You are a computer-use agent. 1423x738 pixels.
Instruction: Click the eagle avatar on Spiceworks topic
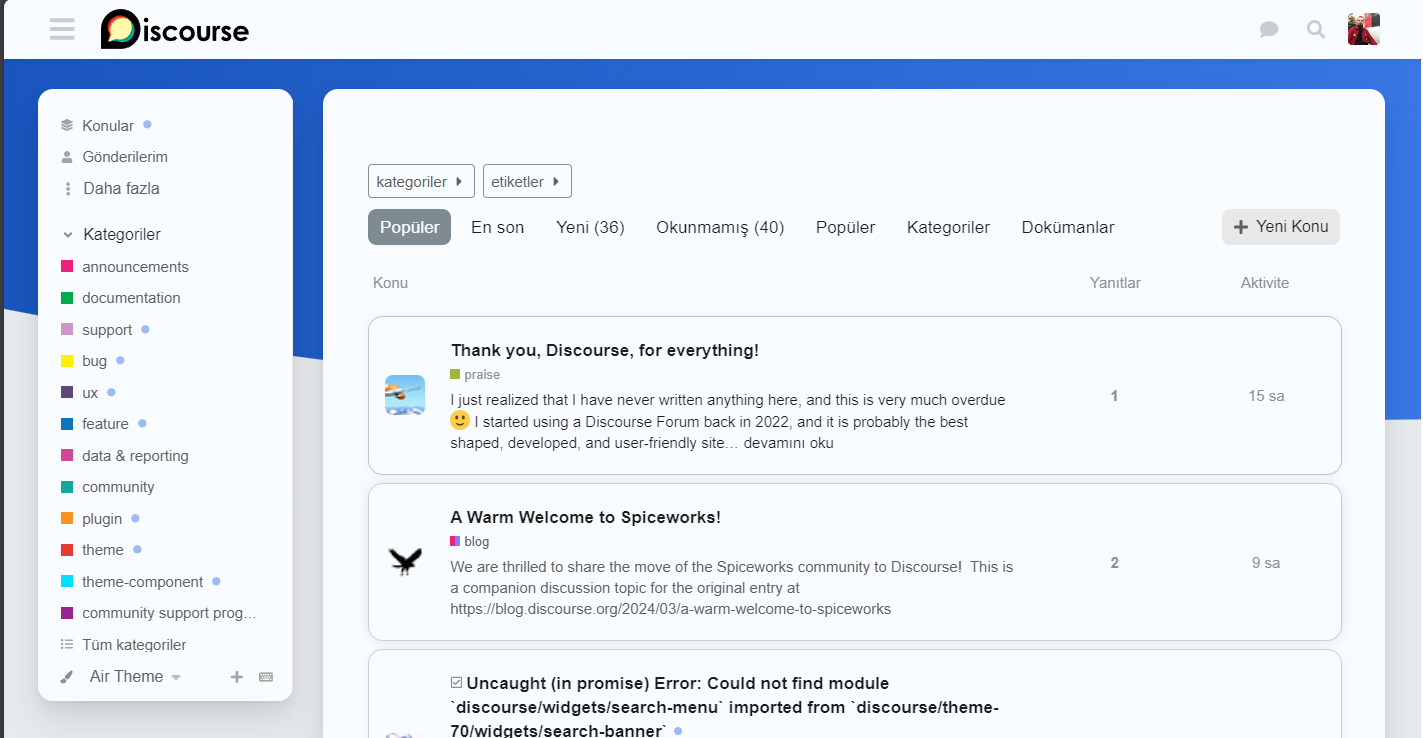(x=405, y=563)
